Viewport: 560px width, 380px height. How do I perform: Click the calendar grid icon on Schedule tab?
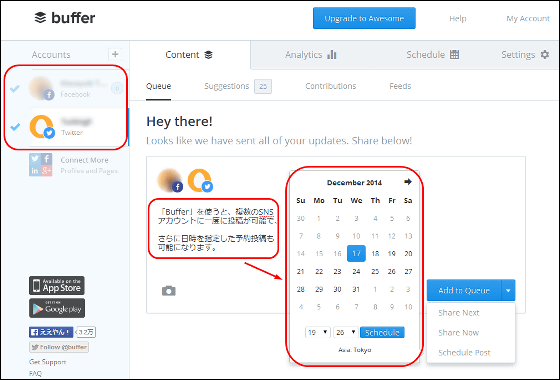[x=454, y=54]
